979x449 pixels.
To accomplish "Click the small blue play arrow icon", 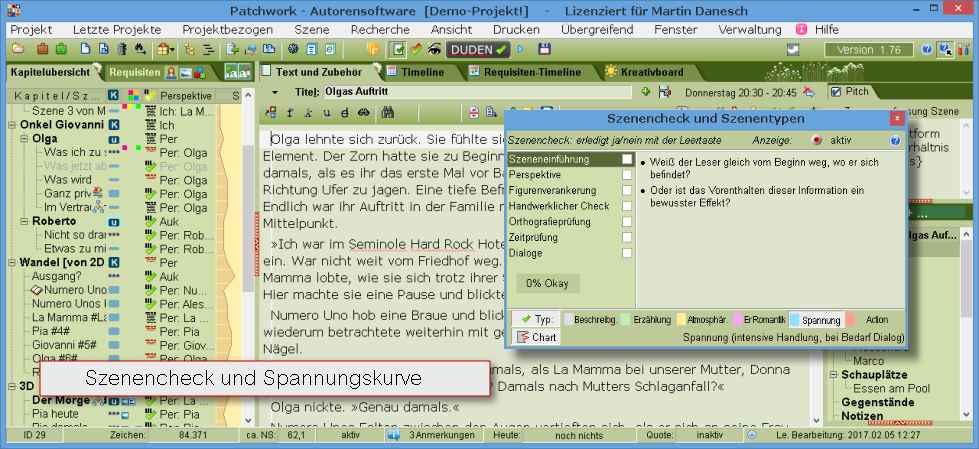I will pyautogui.click(x=521, y=49).
